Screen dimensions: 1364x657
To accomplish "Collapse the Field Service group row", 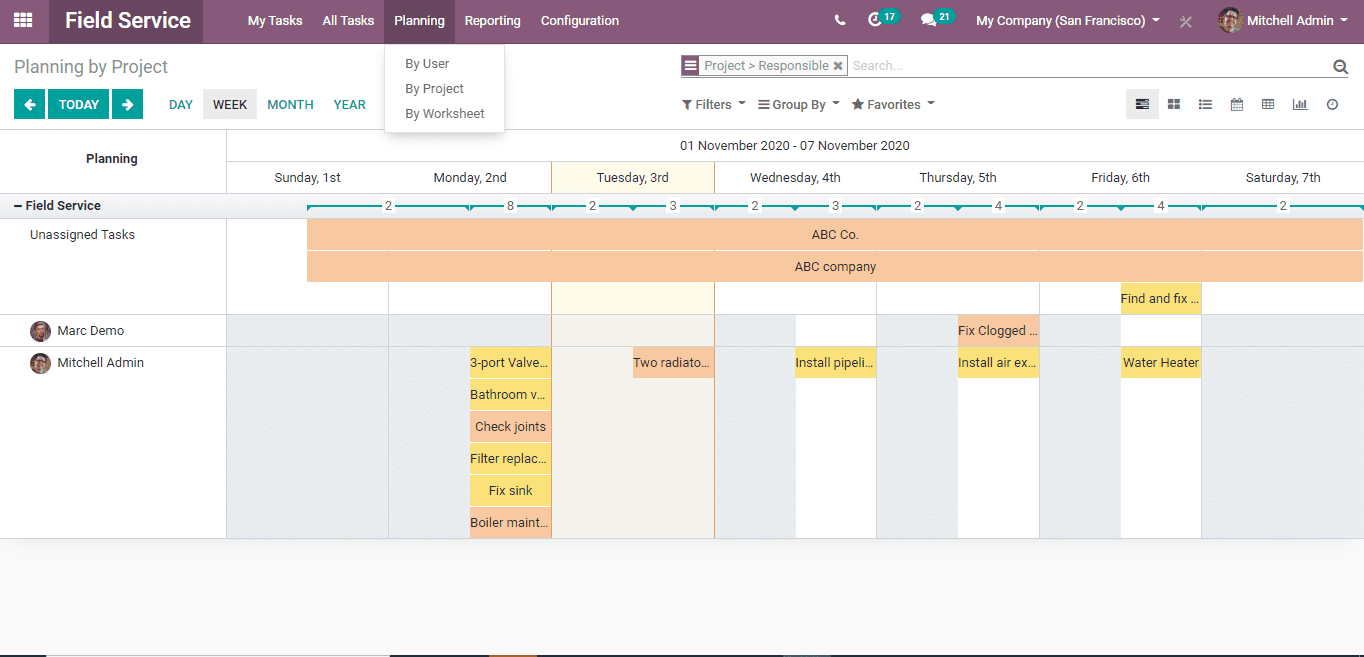I will (x=57, y=206).
